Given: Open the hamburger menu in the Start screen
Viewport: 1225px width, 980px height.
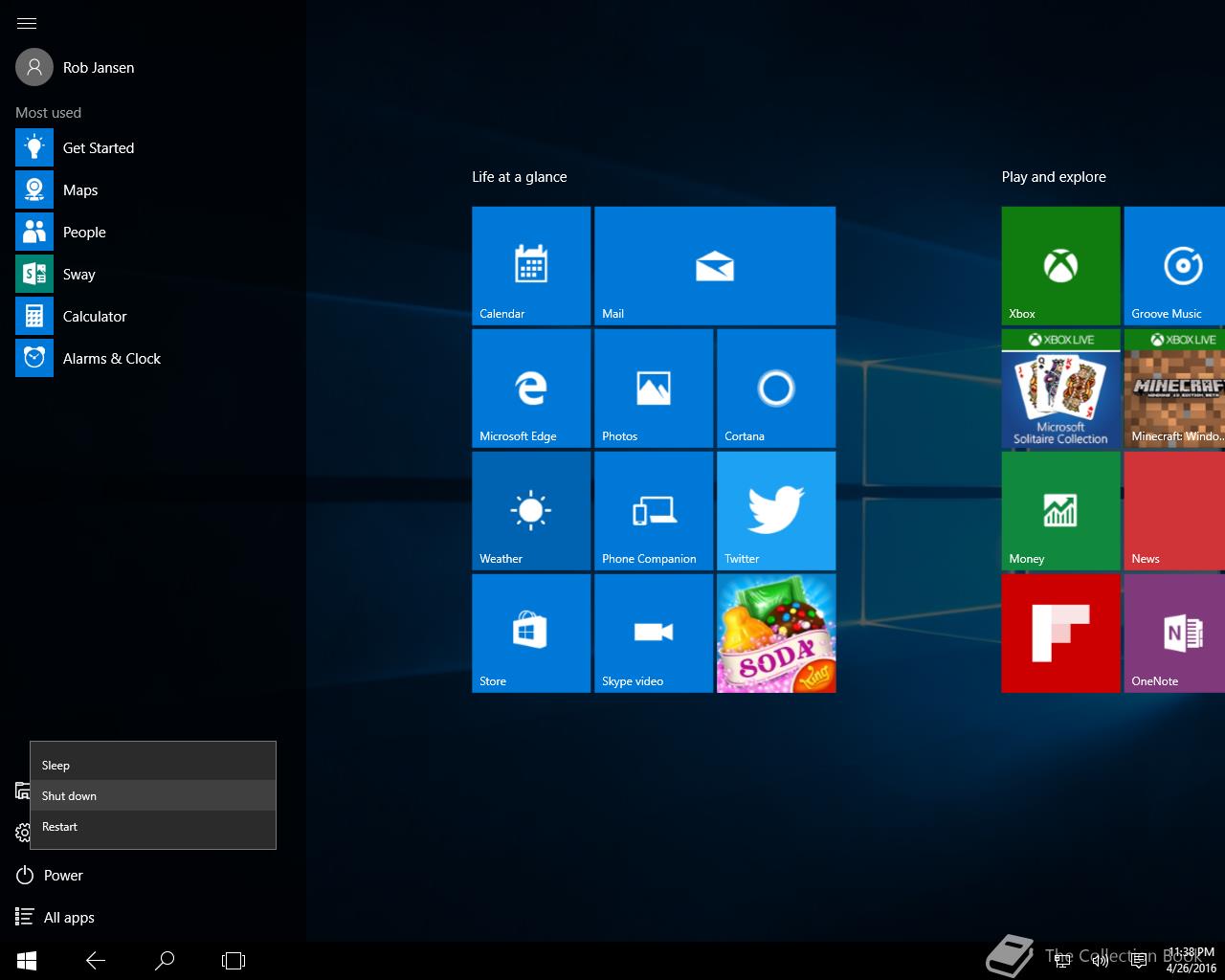Looking at the screenshot, I should [27, 23].
